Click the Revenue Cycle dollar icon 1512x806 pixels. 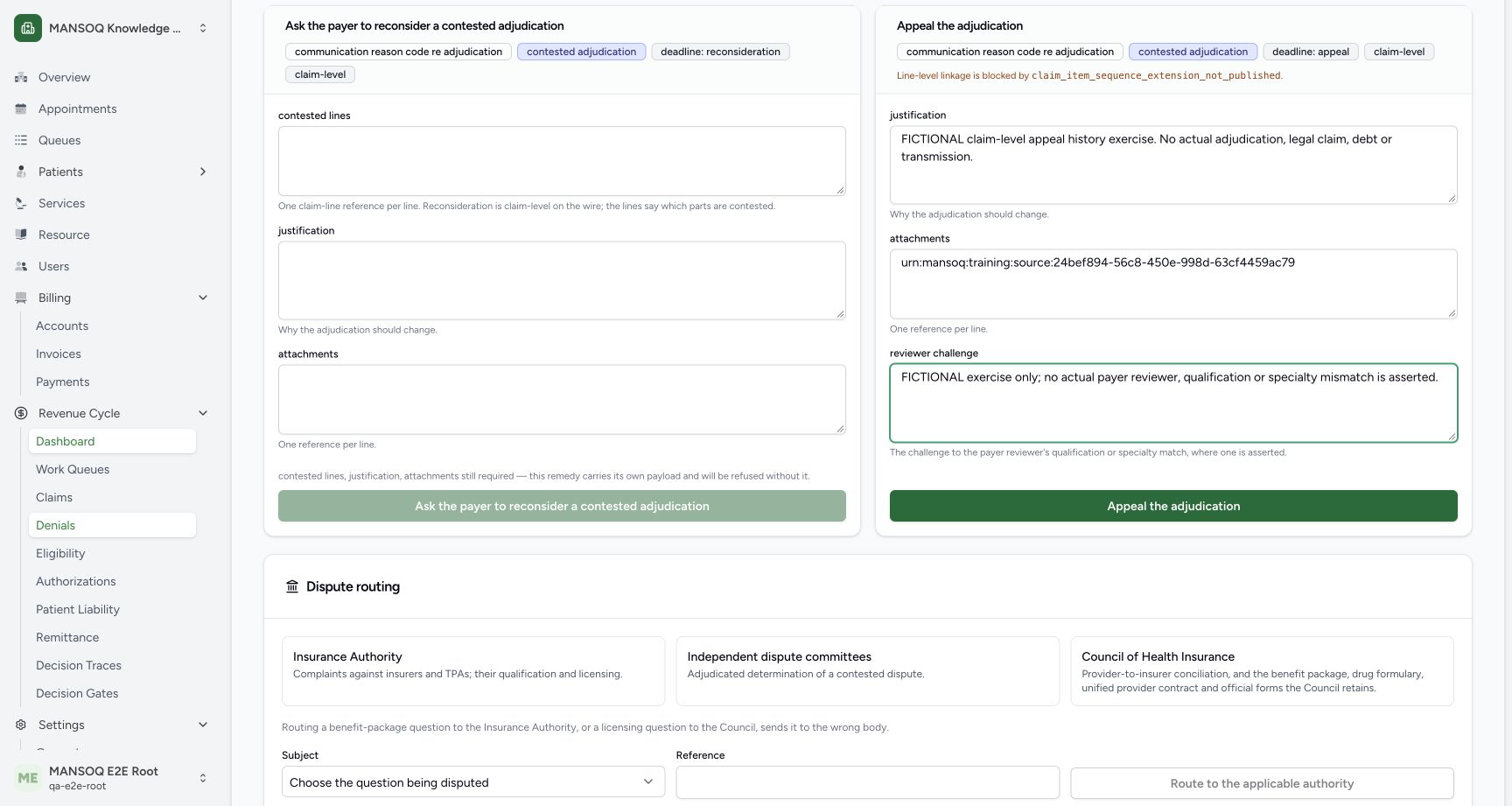[21, 413]
